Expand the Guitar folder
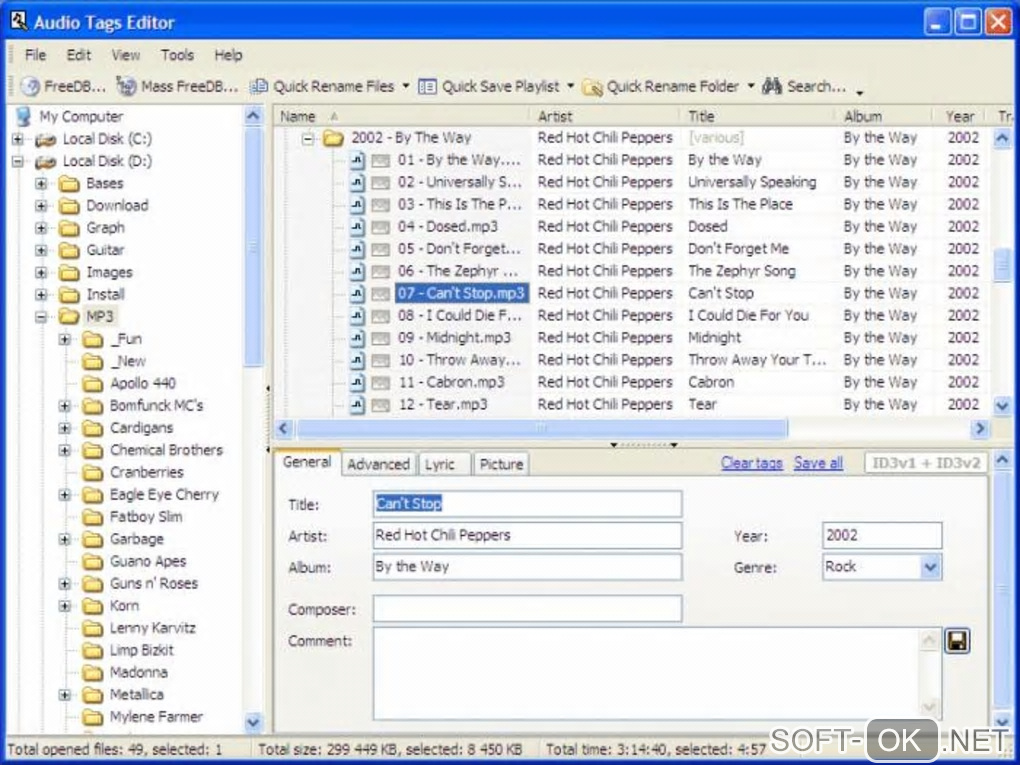The width and height of the screenshot is (1020, 765). [41, 250]
